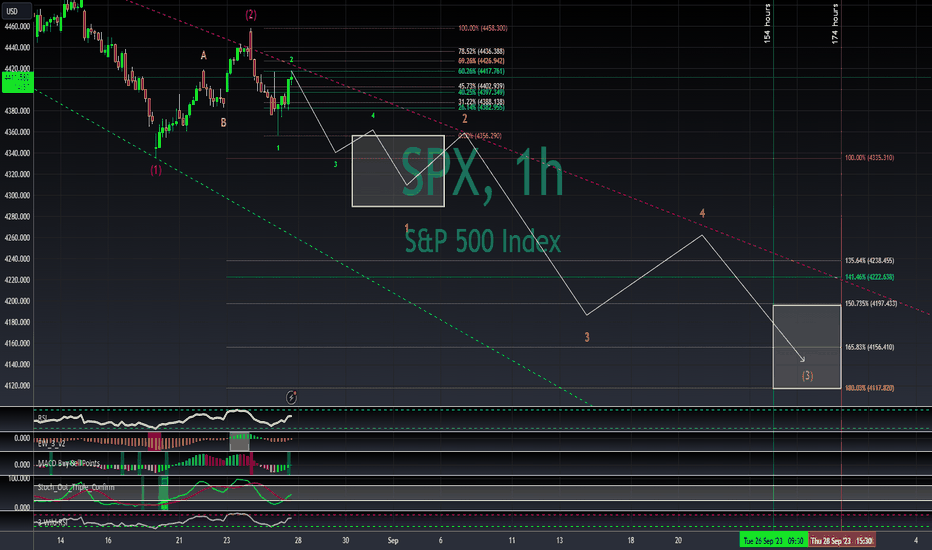
Task: Select the MACD Buy Sell Points label
Action: (68, 463)
